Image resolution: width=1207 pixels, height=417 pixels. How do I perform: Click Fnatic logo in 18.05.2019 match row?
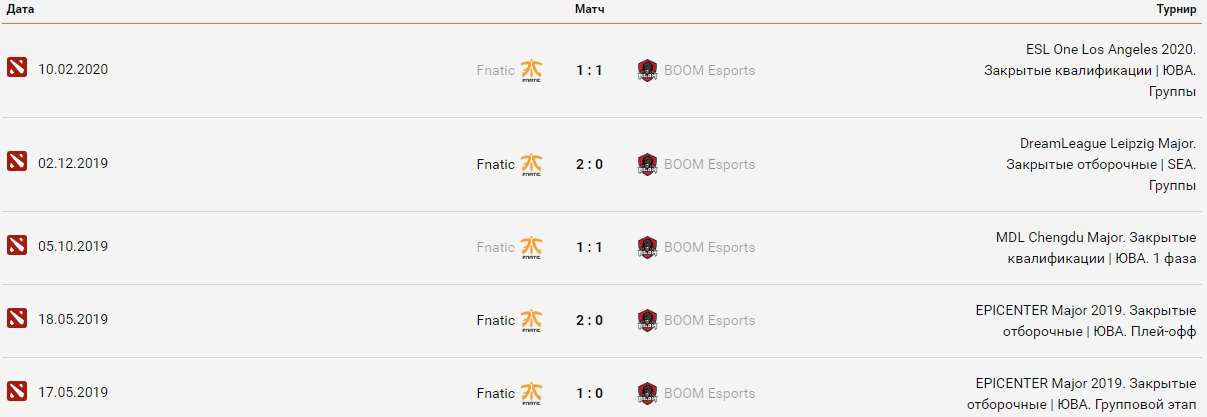click(533, 321)
